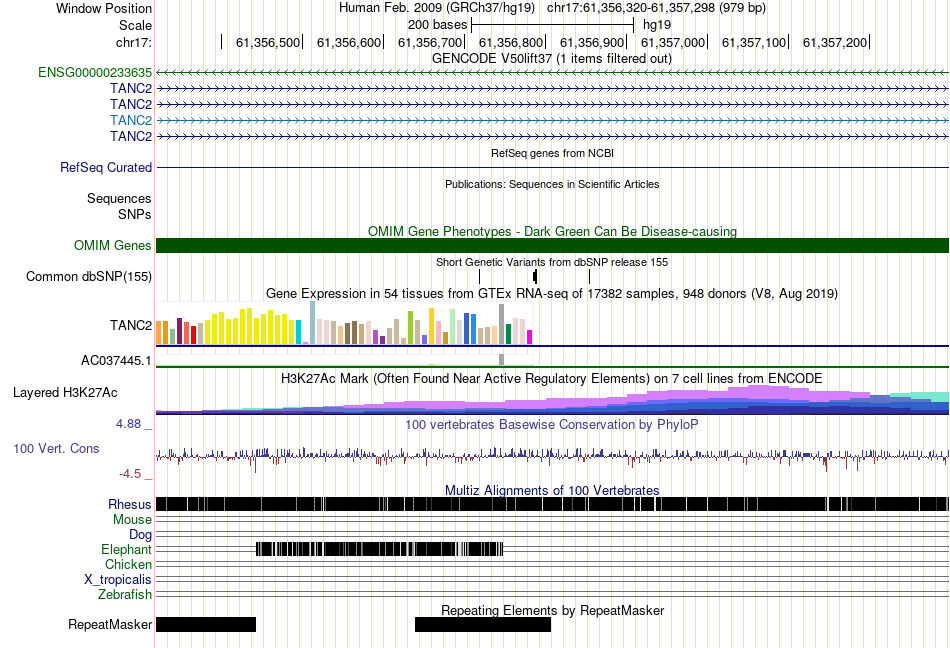The height and width of the screenshot is (648, 950).
Task: Click the SNPs track label
Action: tap(135, 214)
